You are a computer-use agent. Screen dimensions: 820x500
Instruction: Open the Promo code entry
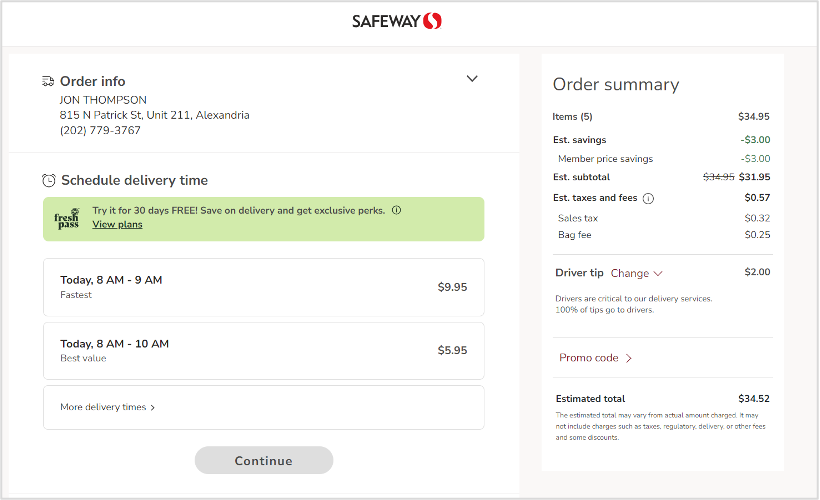point(589,358)
